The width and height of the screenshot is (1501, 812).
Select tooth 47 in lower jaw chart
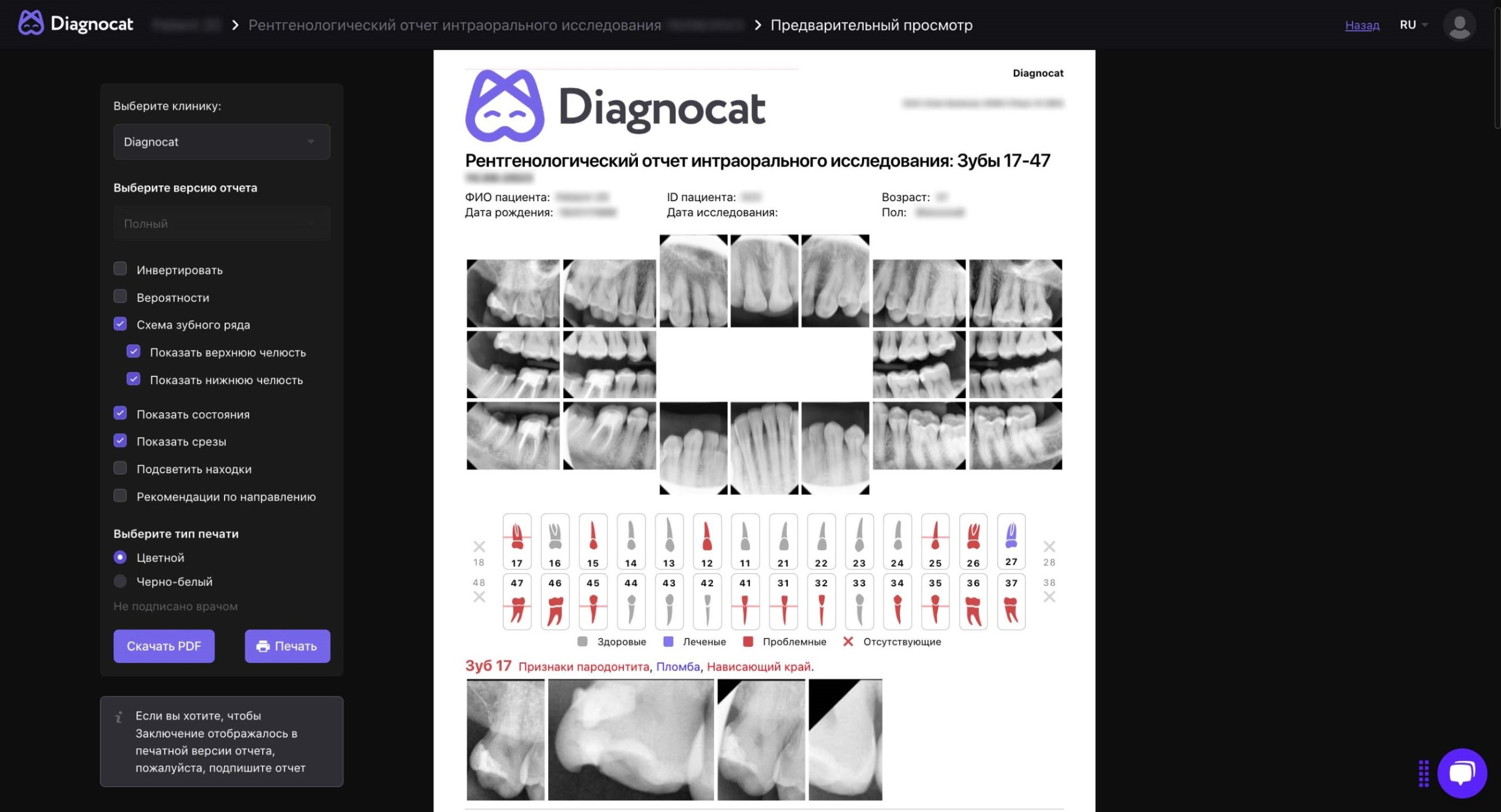517,602
